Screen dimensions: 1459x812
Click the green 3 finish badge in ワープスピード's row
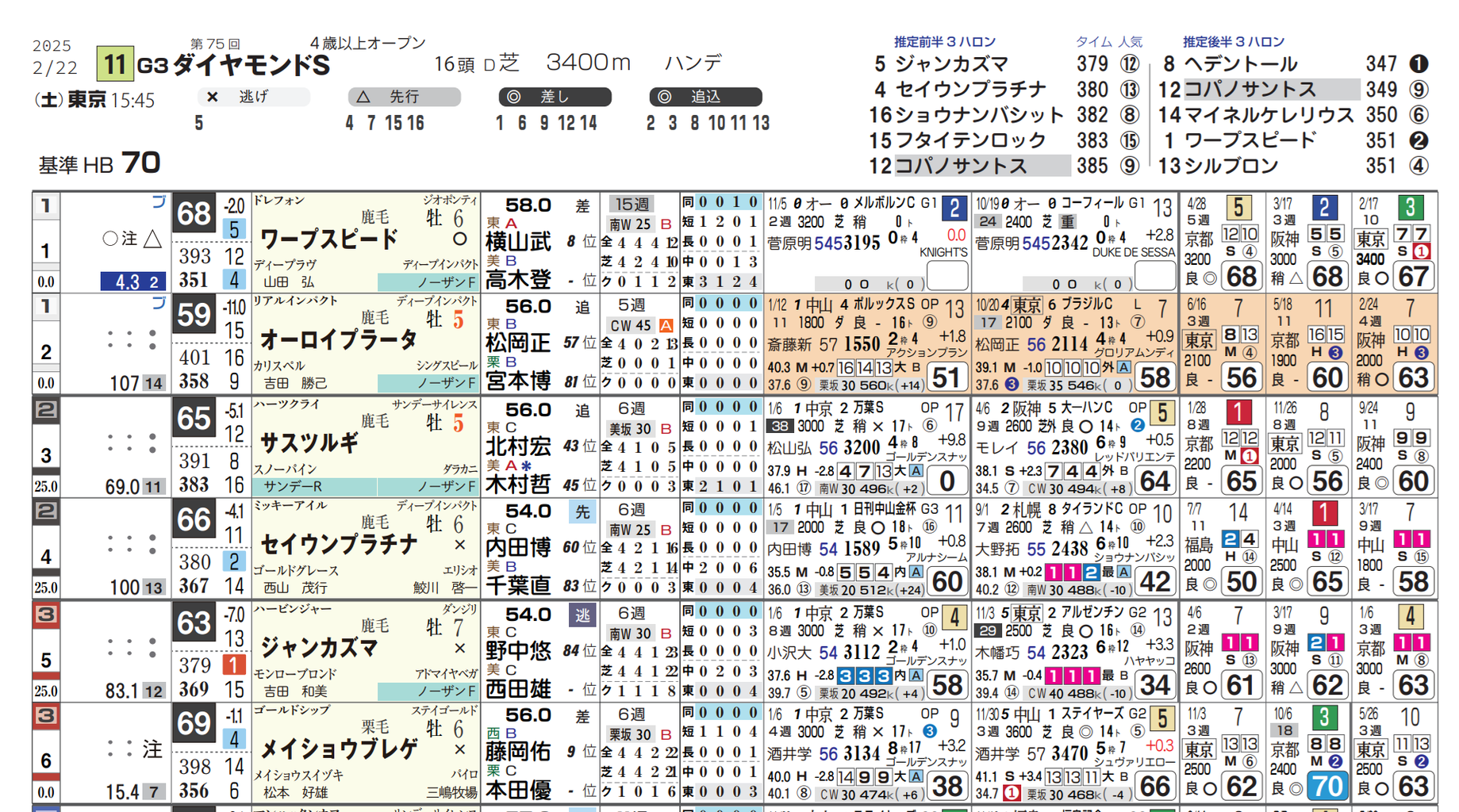click(x=1410, y=208)
